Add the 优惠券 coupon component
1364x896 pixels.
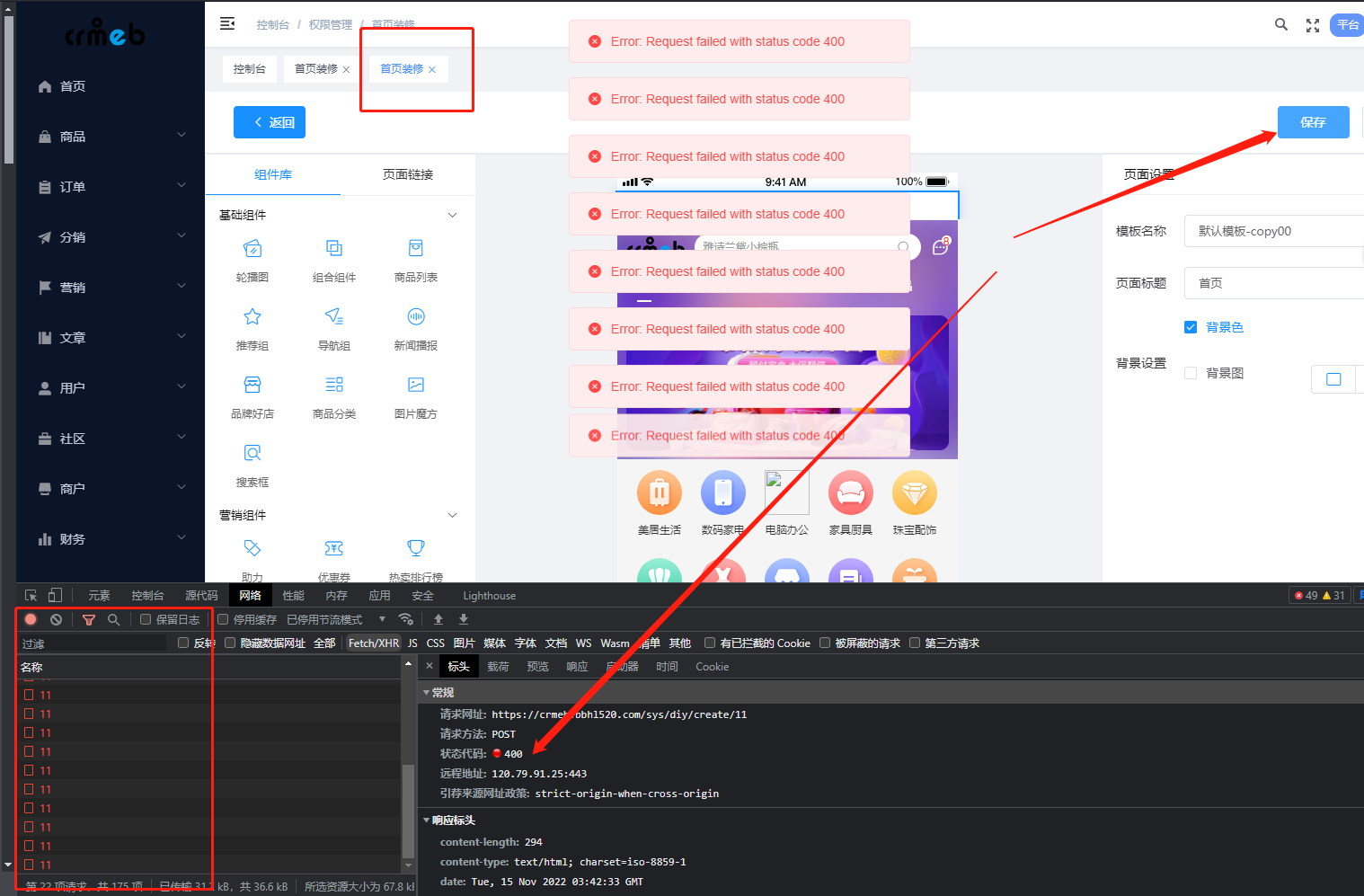334,559
